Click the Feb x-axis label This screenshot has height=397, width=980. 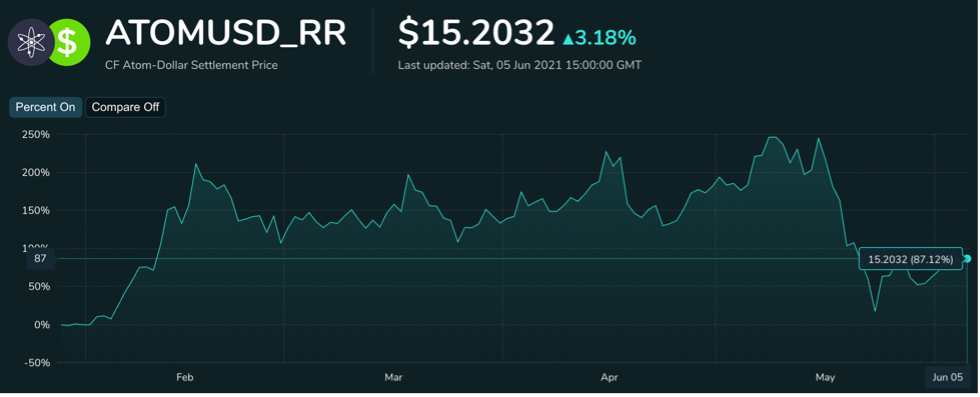184,377
